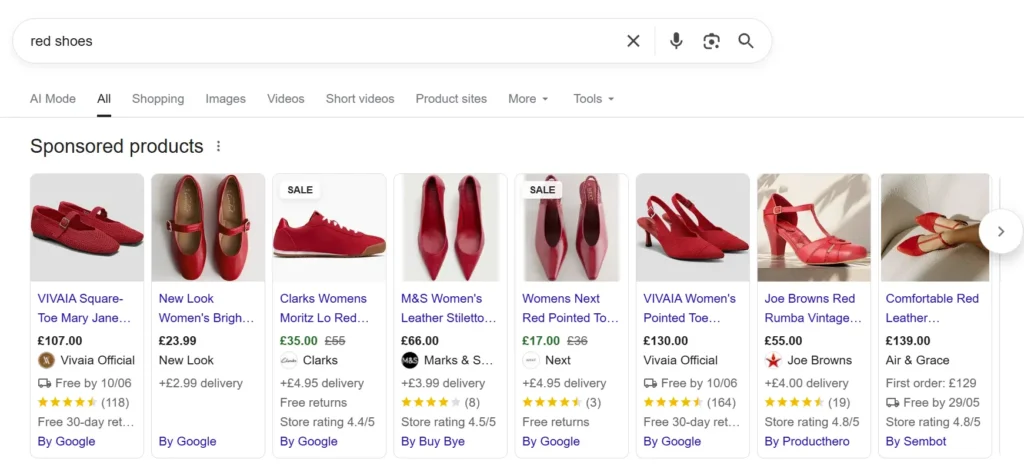Click the Joe Browns star logo icon
The image size is (1024, 469).
pos(773,361)
